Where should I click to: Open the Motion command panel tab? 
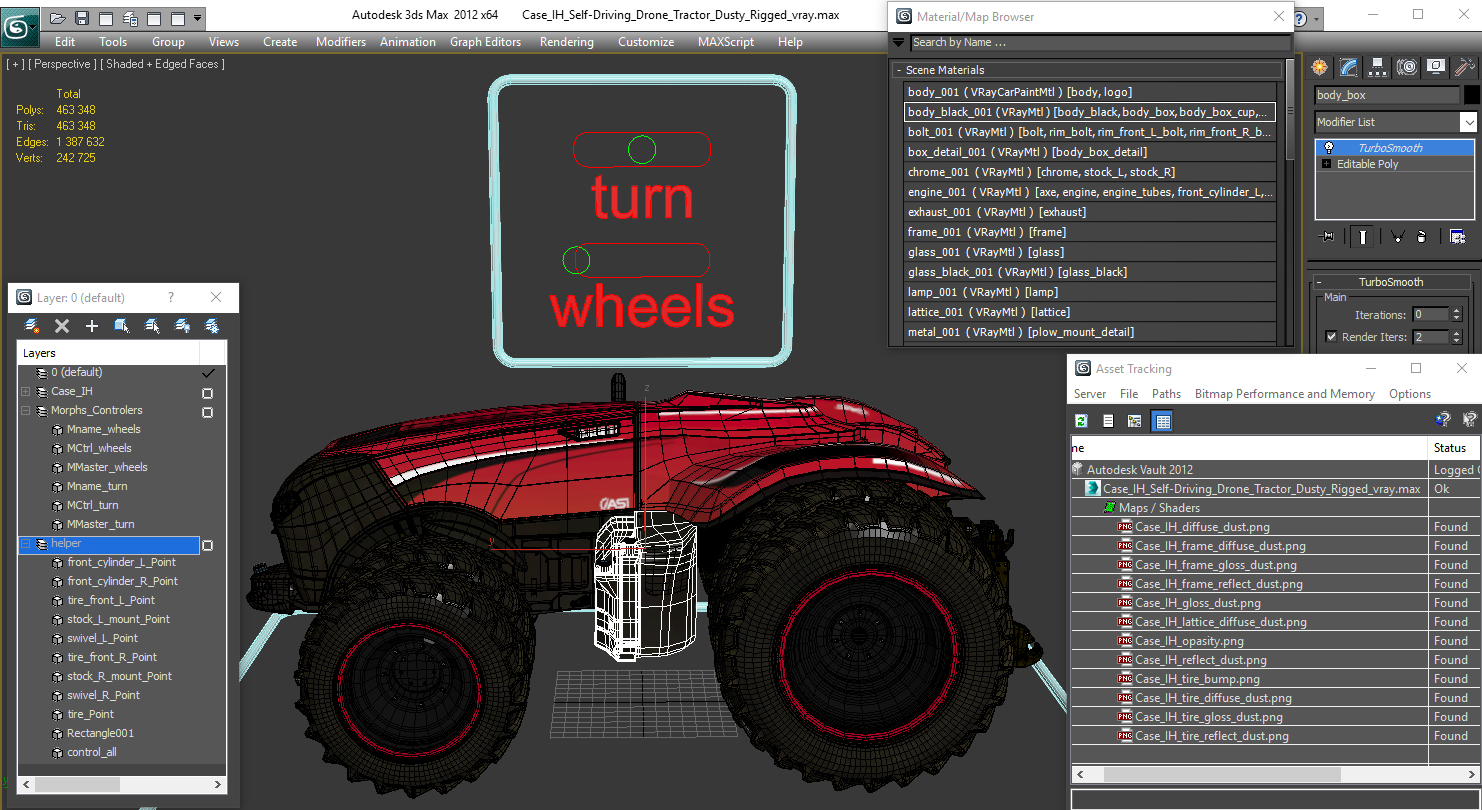[x=1407, y=67]
